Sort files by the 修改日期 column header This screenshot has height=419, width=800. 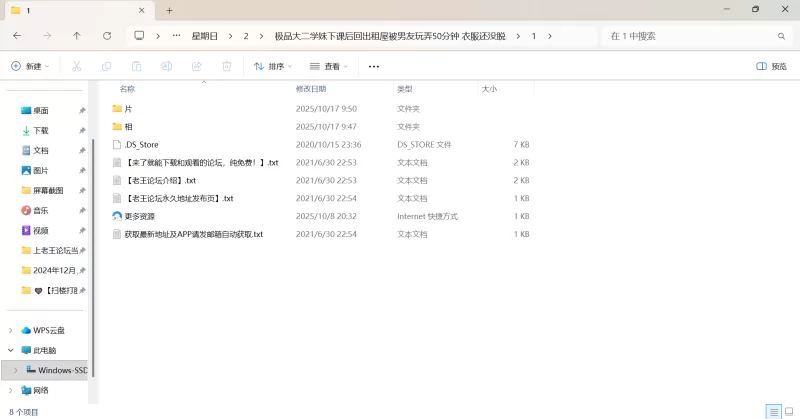[318, 89]
